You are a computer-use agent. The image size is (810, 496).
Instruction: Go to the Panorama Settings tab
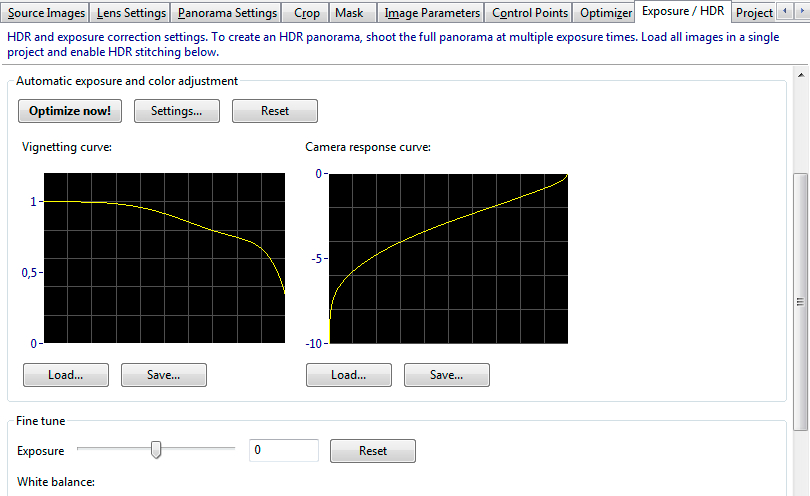(227, 13)
